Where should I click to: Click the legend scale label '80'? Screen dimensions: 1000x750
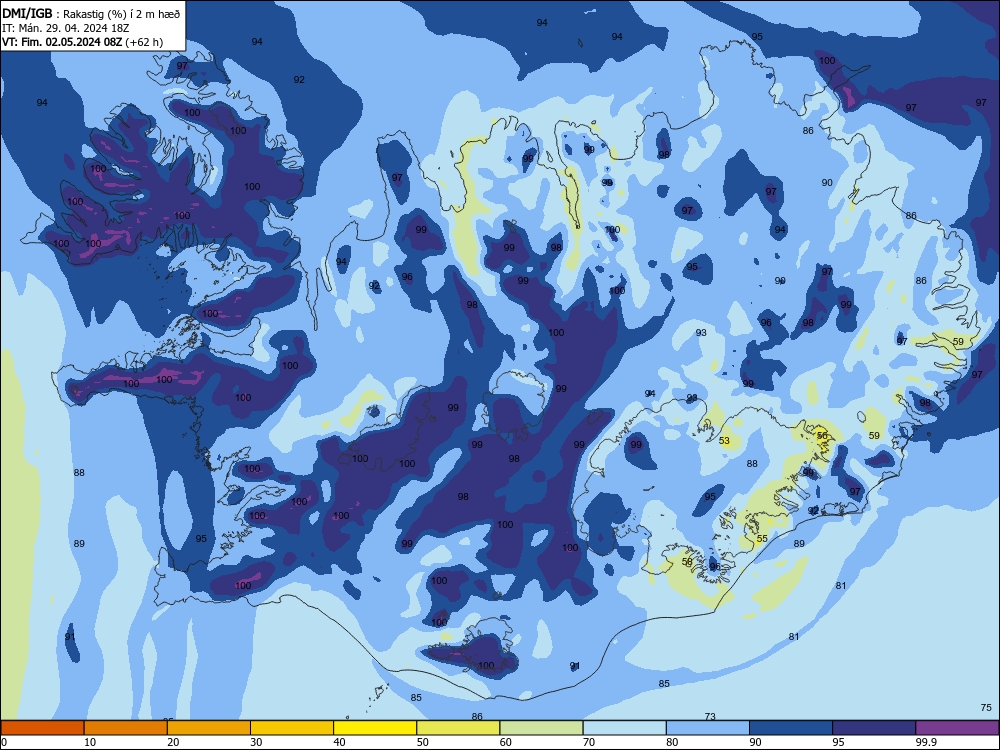coord(672,742)
